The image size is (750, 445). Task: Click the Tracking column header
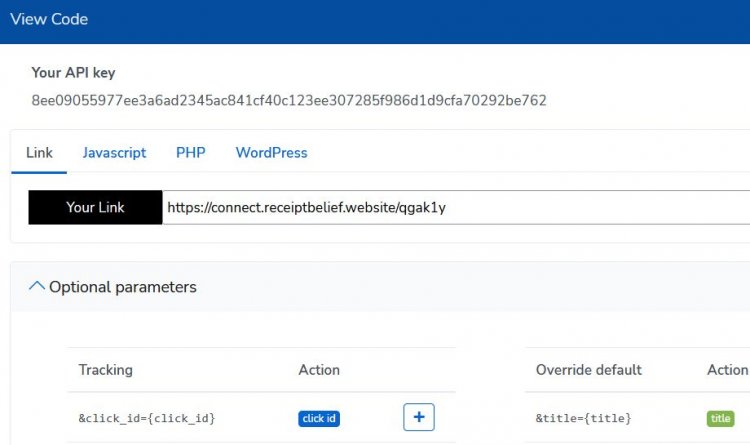point(106,370)
